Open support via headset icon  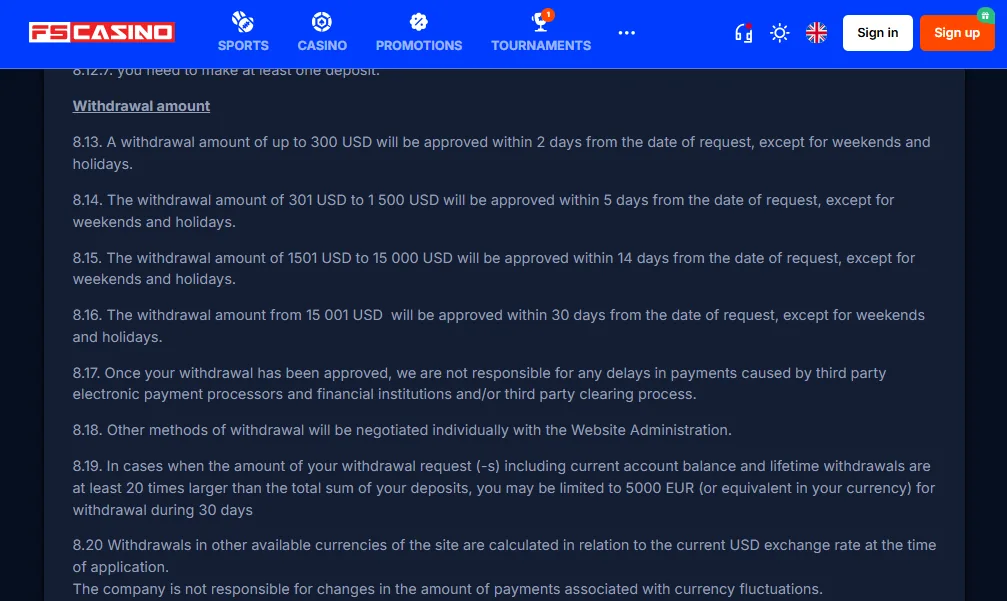[744, 33]
